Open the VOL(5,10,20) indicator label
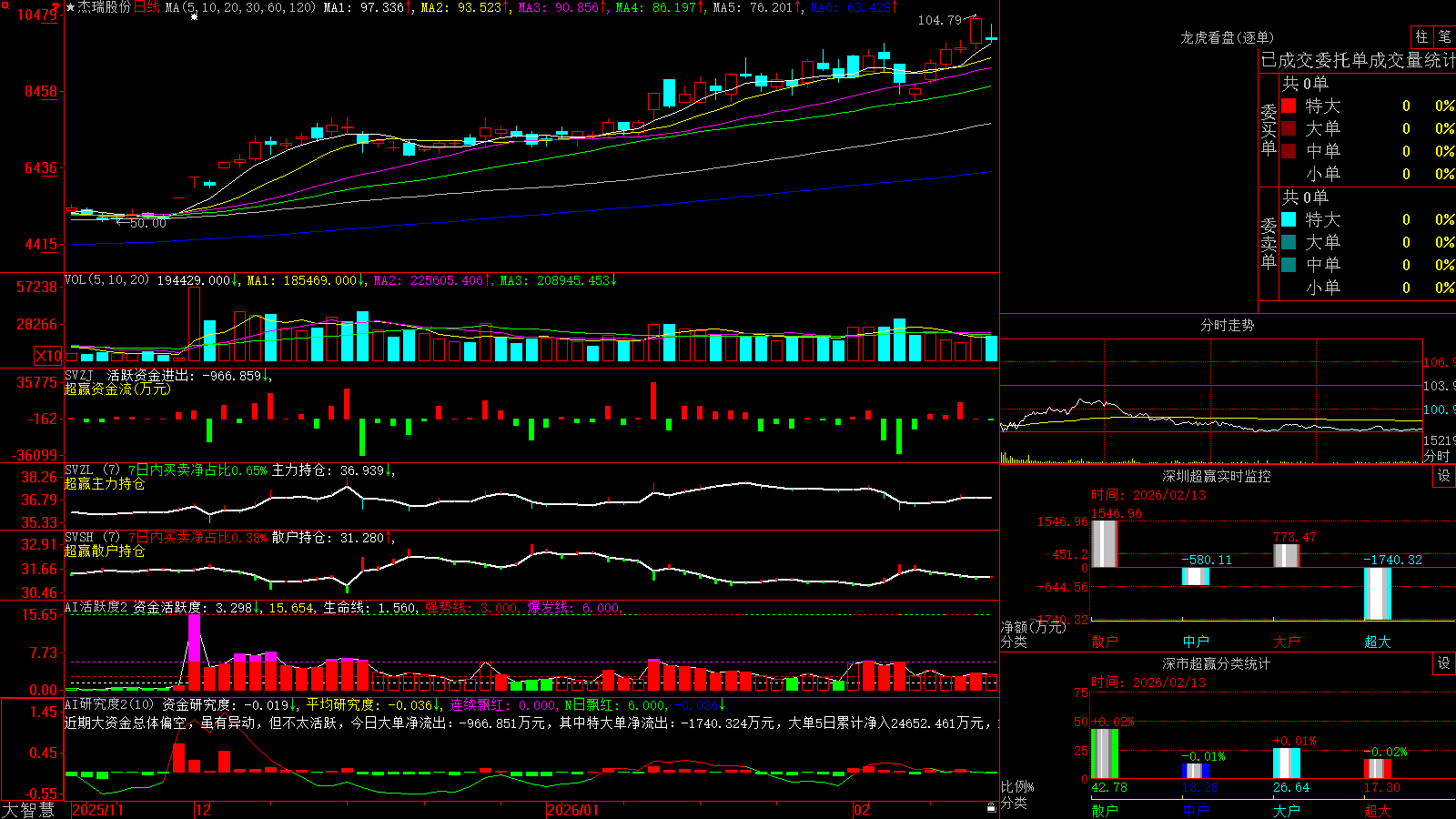This screenshot has height=819, width=1456. tap(106, 280)
